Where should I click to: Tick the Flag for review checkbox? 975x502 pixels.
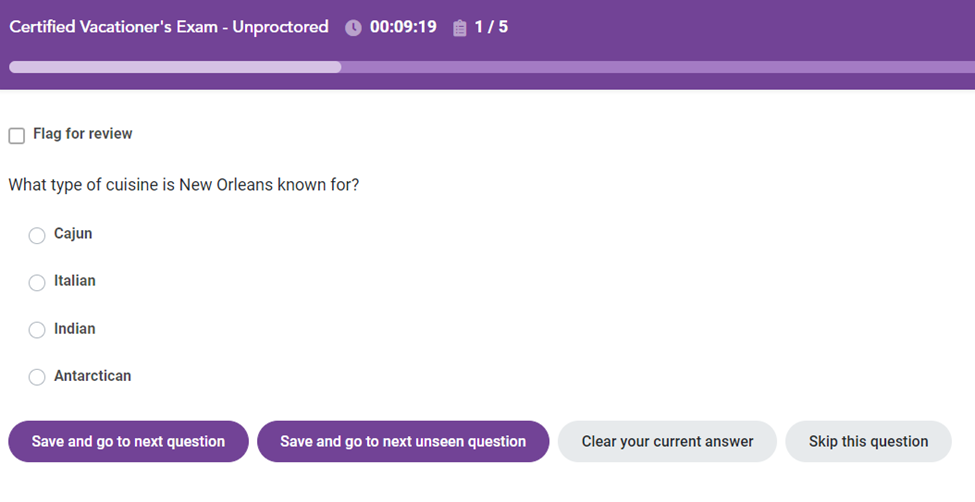click(x=17, y=136)
